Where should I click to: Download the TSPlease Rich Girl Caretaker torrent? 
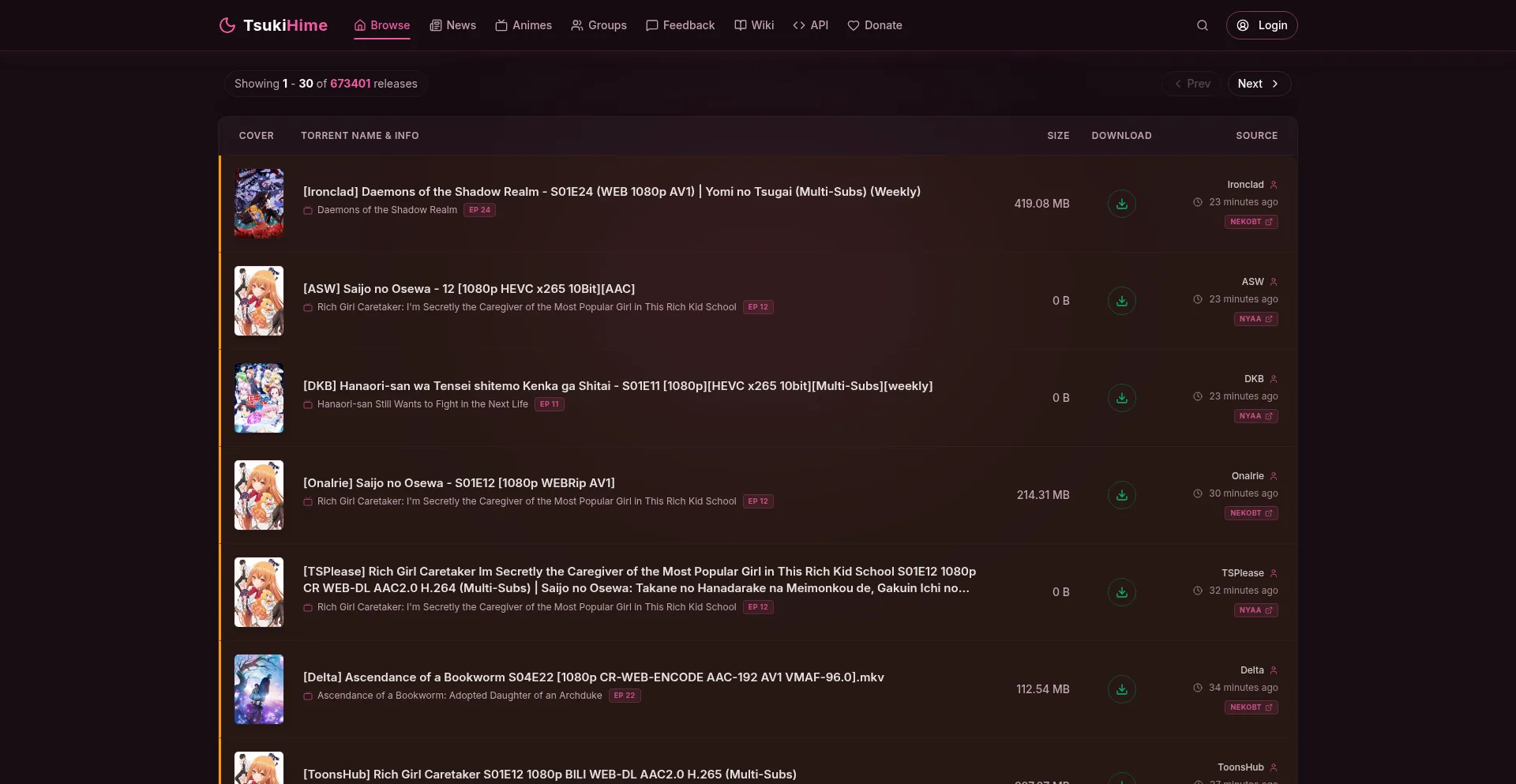click(x=1121, y=592)
